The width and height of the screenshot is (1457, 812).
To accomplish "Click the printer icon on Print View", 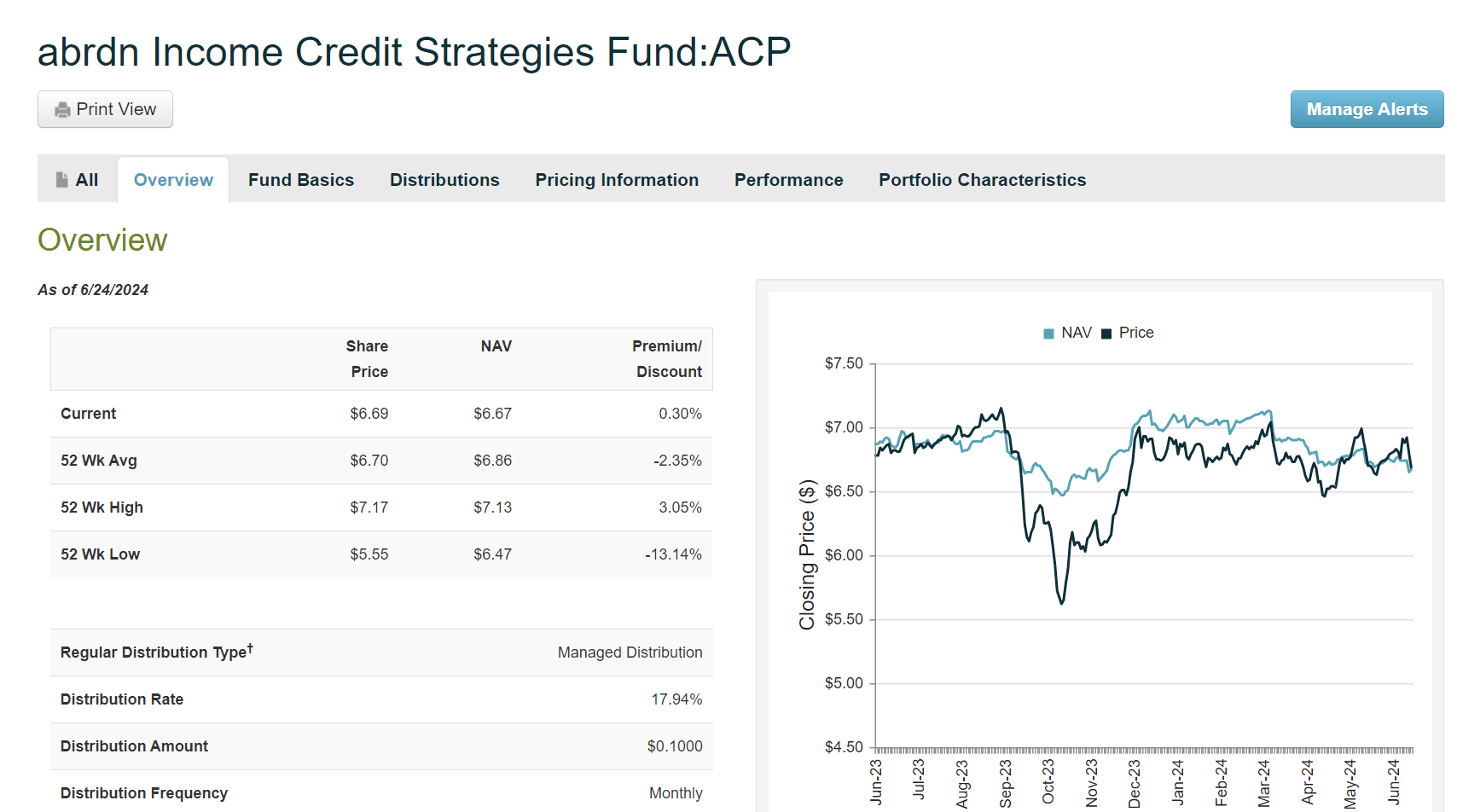I will tap(61, 109).
